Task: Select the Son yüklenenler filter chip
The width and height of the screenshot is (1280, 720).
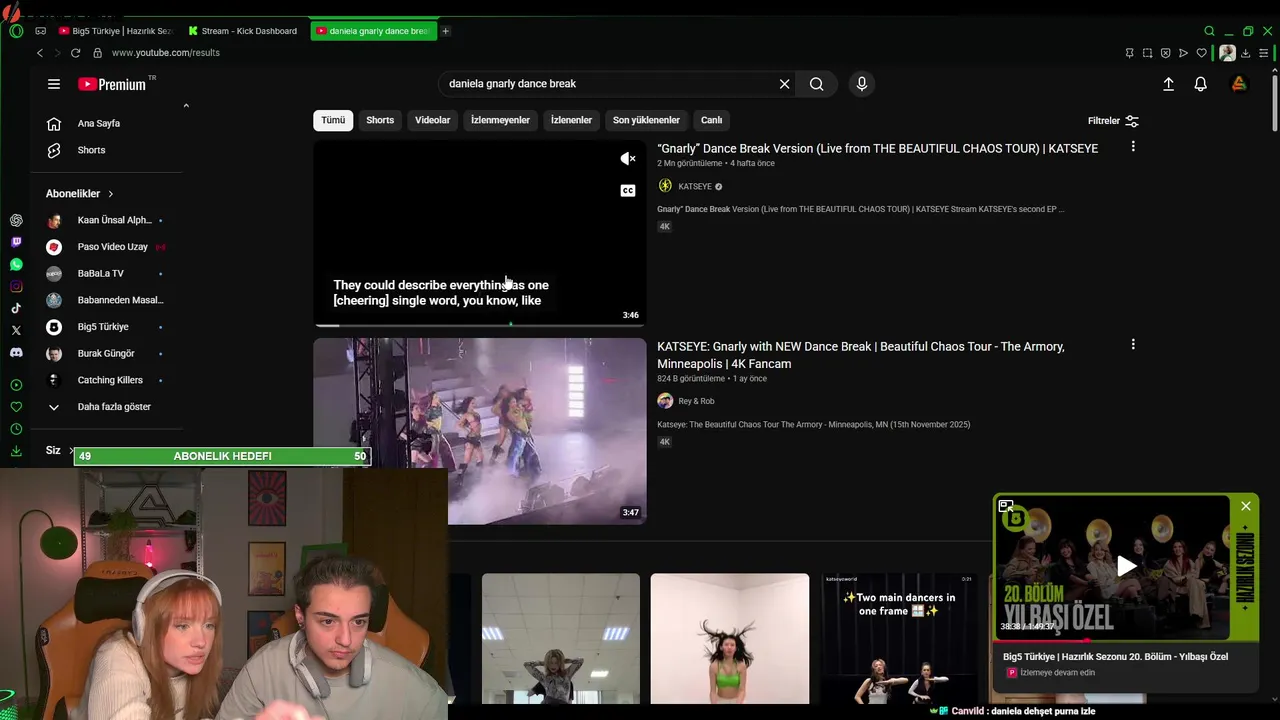Action: pyautogui.click(x=646, y=120)
